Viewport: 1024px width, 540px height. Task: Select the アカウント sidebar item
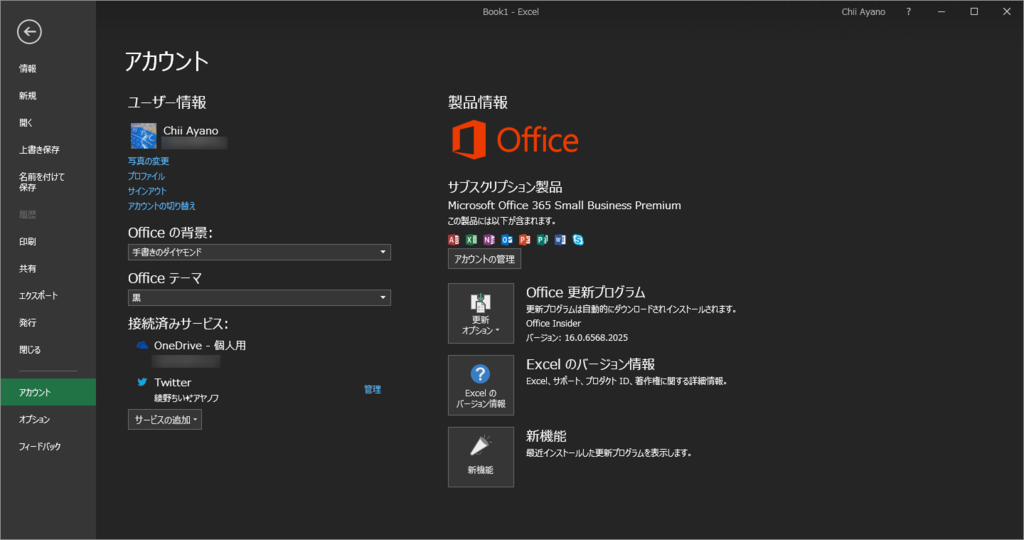pos(48,392)
